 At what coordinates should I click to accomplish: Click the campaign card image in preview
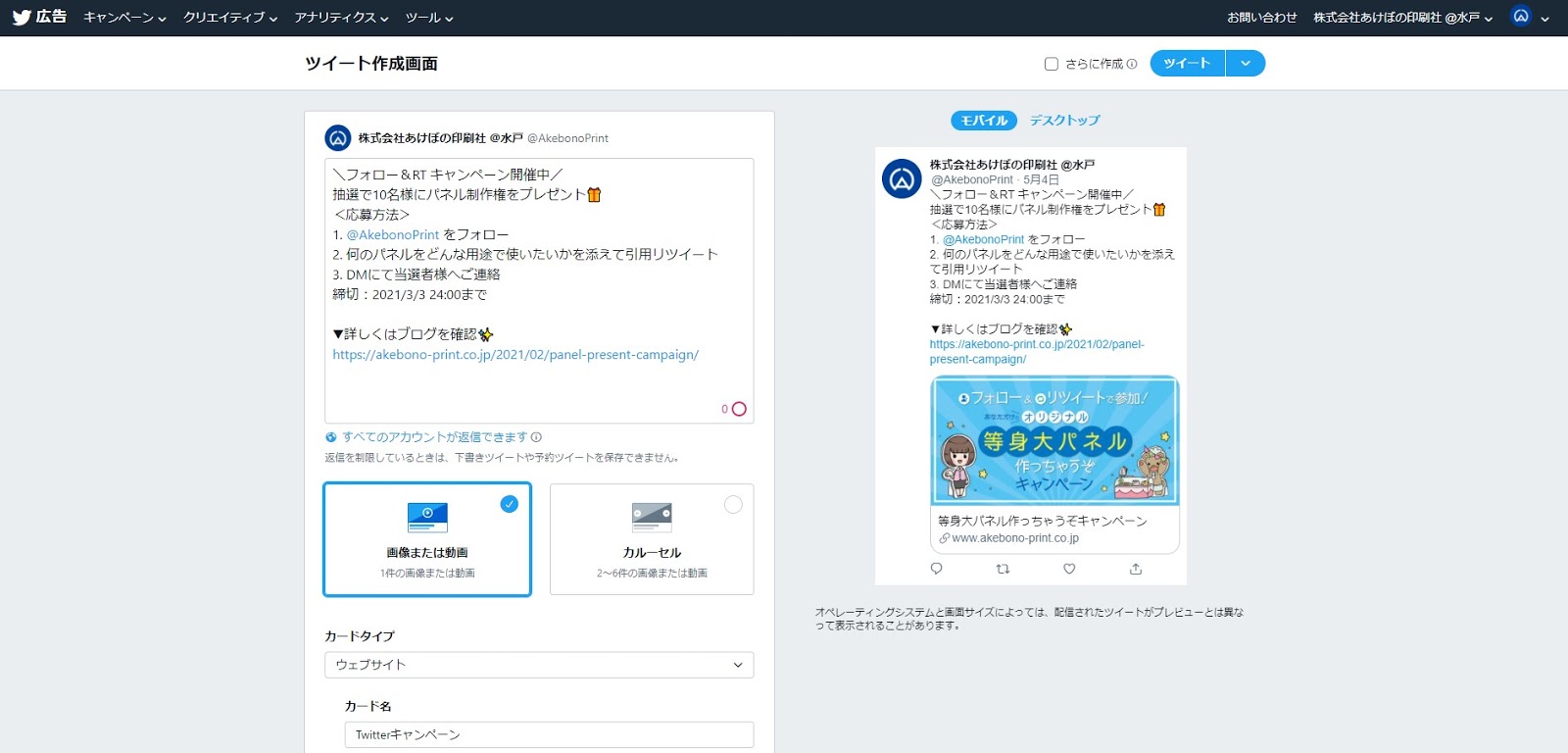(x=1054, y=440)
